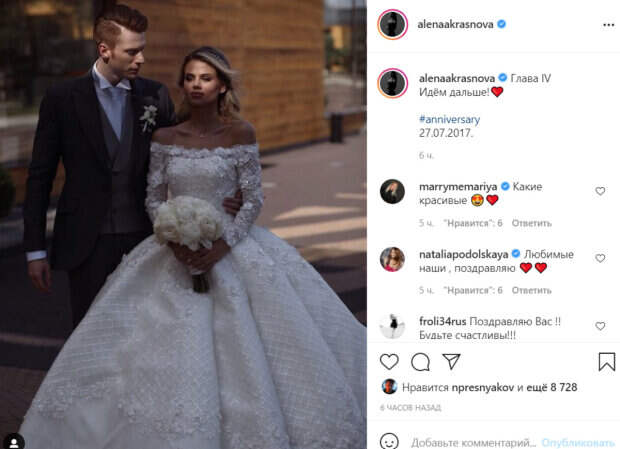The height and width of the screenshot is (449, 620).
Task: Open marrymemariya's avatar
Action: (392, 191)
